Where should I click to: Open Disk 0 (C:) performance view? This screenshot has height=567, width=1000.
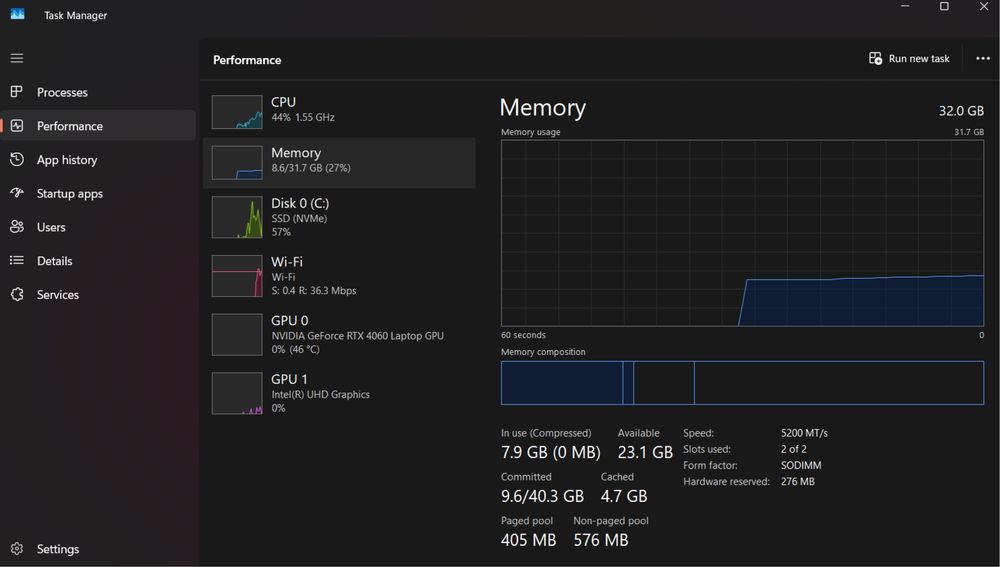coord(339,217)
